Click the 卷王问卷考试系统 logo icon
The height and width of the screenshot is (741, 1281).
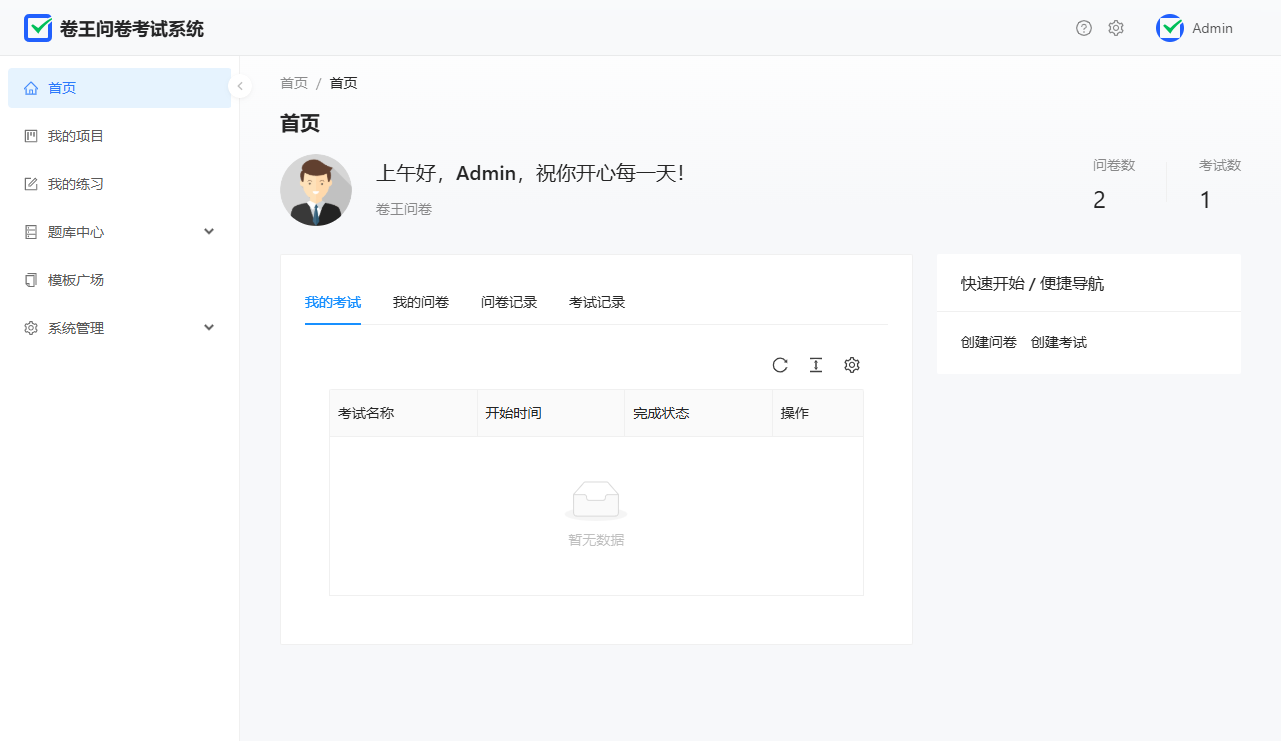[38, 28]
